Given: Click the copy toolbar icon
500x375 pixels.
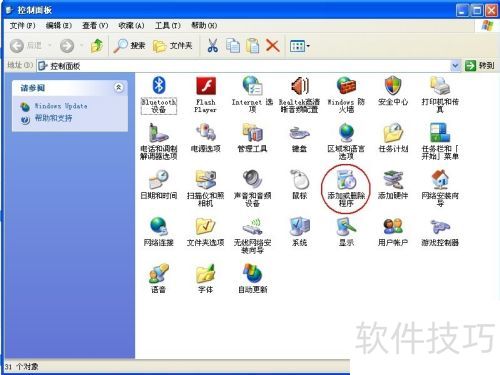Looking at the screenshot, I should point(233,46).
